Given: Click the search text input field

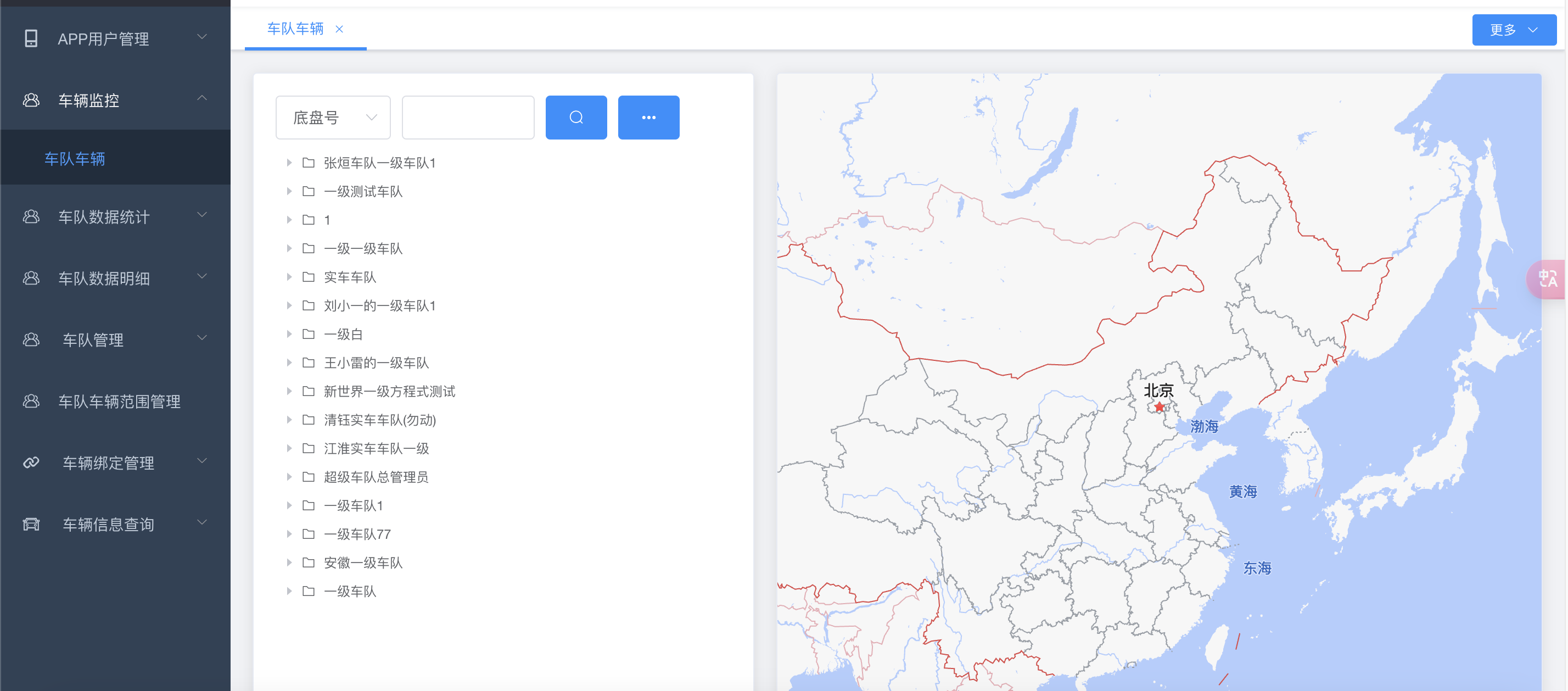Looking at the screenshot, I should point(467,118).
